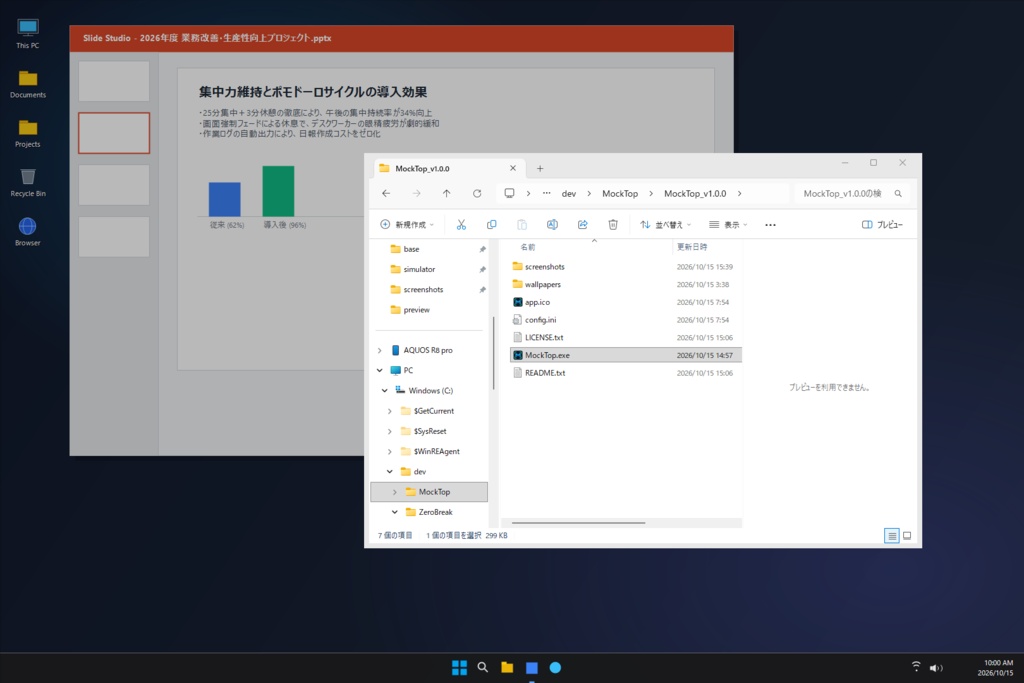Unpin the base quick access pin

tap(482, 249)
